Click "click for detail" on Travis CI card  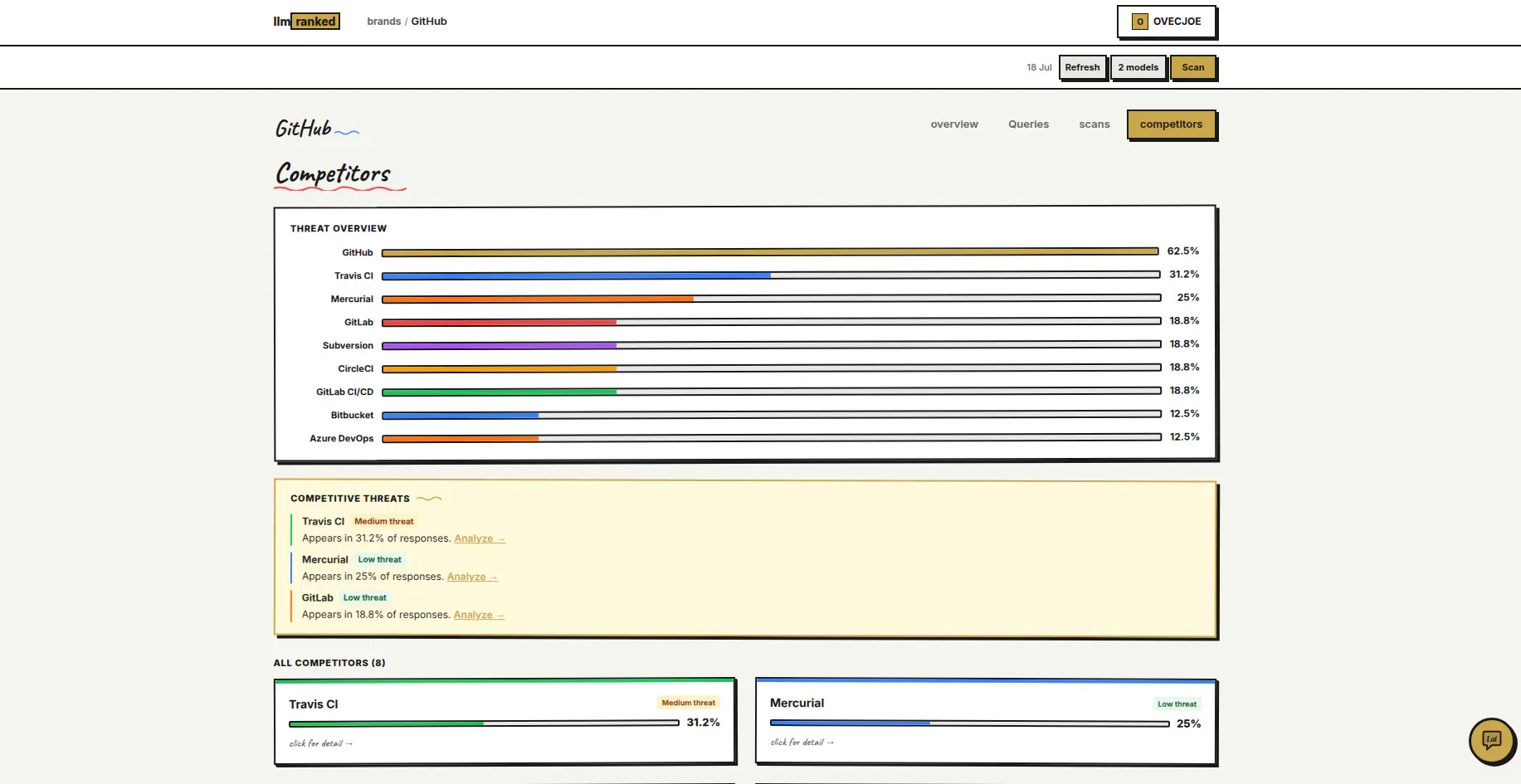(x=321, y=743)
